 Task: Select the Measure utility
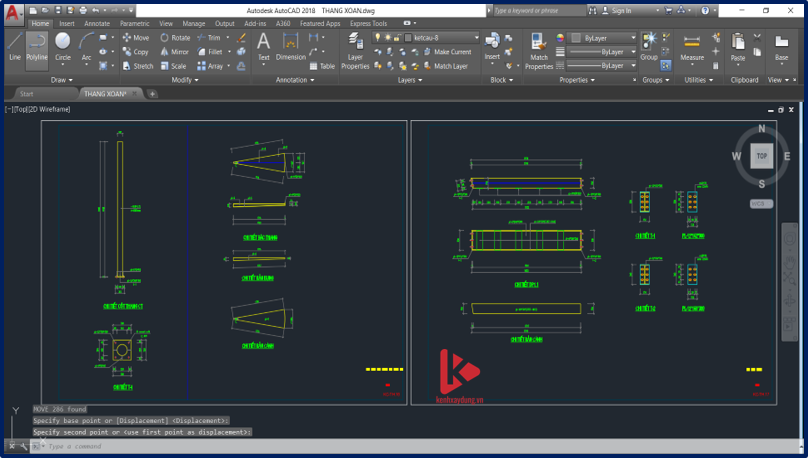(x=692, y=48)
